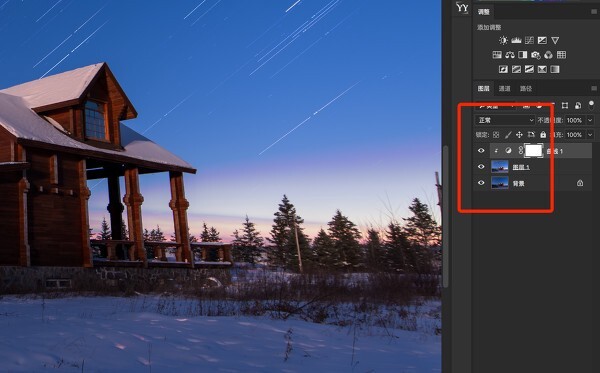Add an Exposure adjustment layer
The width and height of the screenshot is (600, 373).
coord(542,40)
